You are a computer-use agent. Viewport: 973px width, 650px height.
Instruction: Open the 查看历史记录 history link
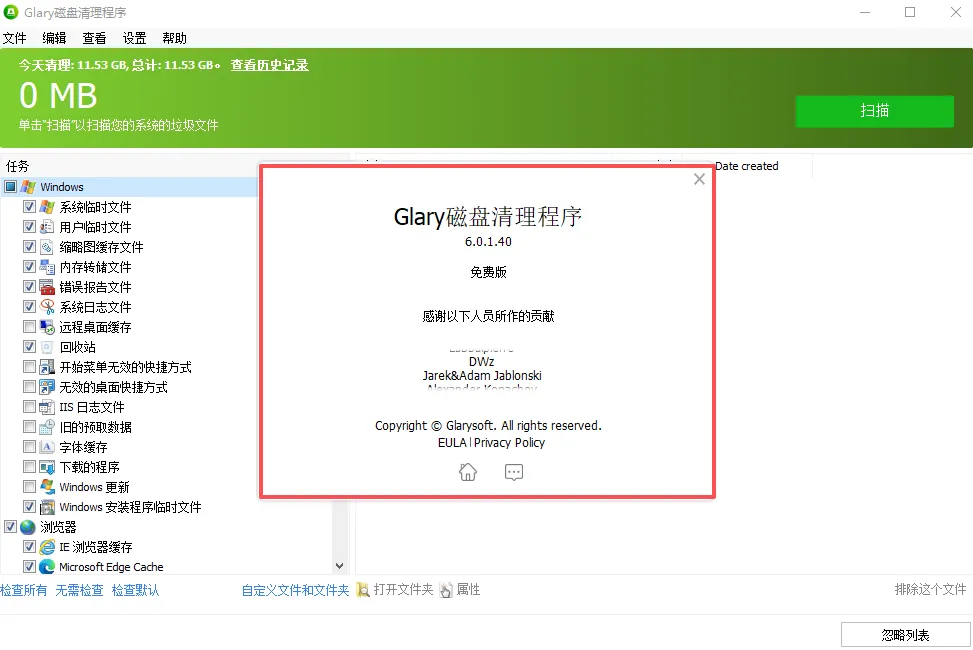[269, 65]
